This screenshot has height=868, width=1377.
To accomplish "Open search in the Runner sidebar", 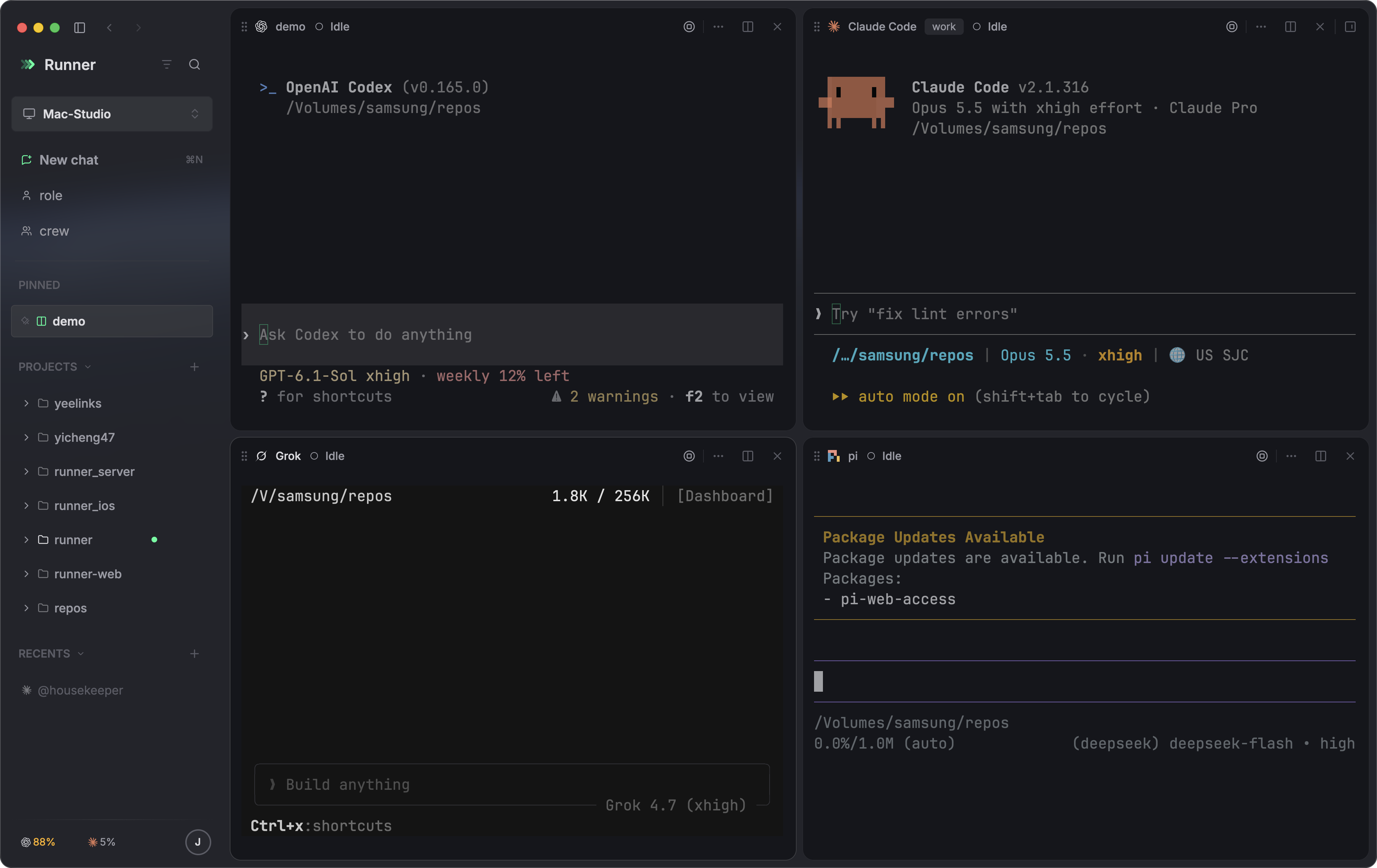I will (x=195, y=65).
